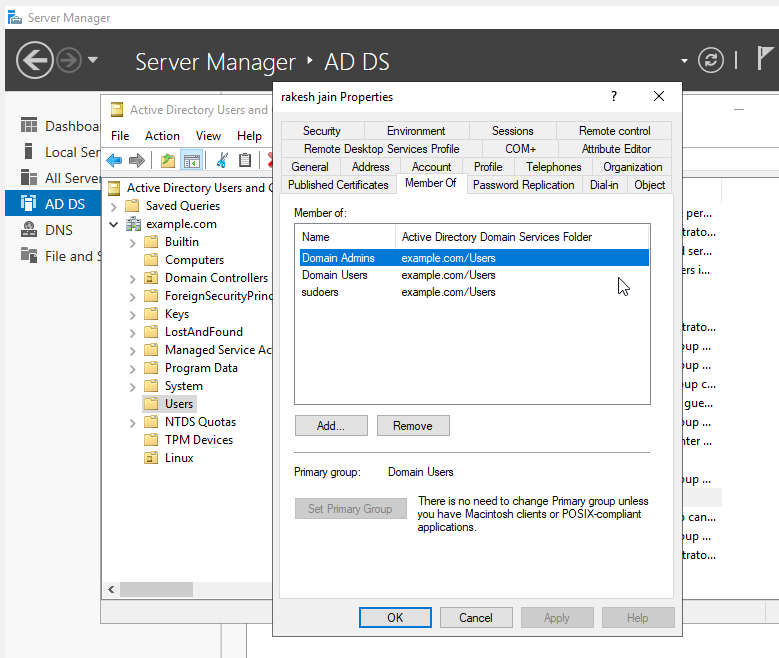Click the Up one level folder icon
Image resolution: width=779 pixels, height=658 pixels.
(x=168, y=160)
